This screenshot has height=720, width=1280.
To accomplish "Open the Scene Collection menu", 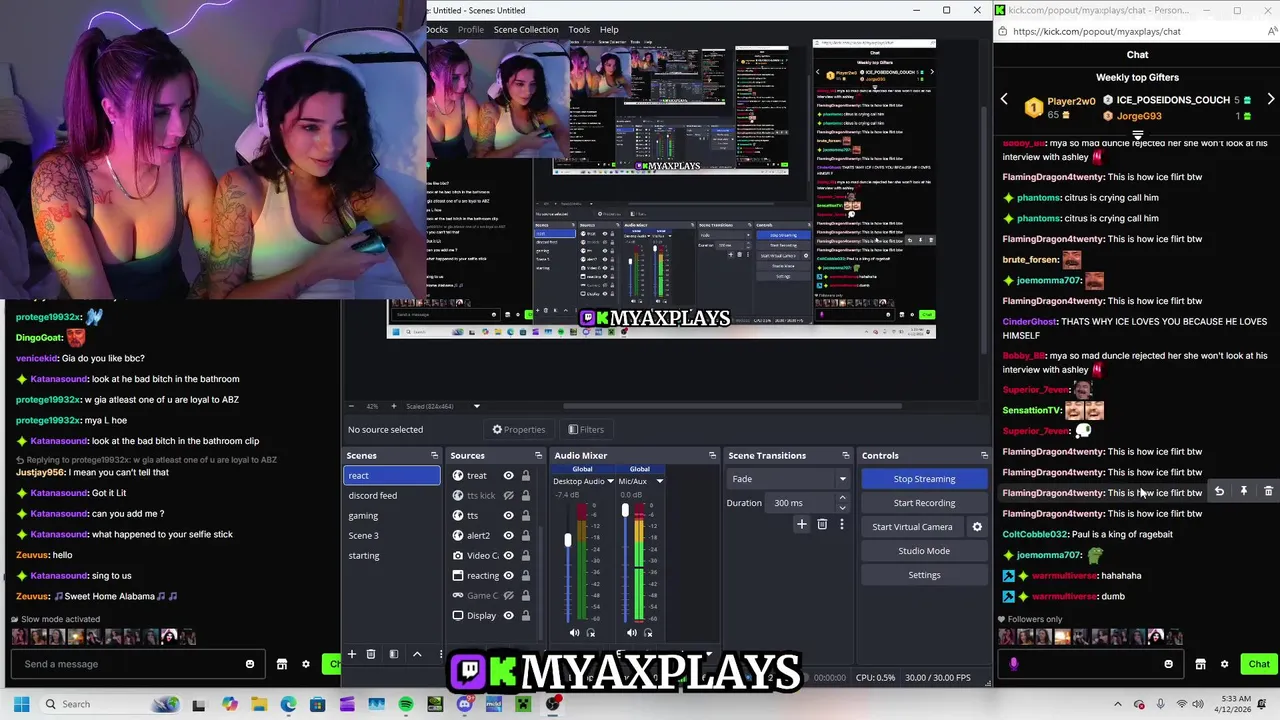I will pos(526,29).
